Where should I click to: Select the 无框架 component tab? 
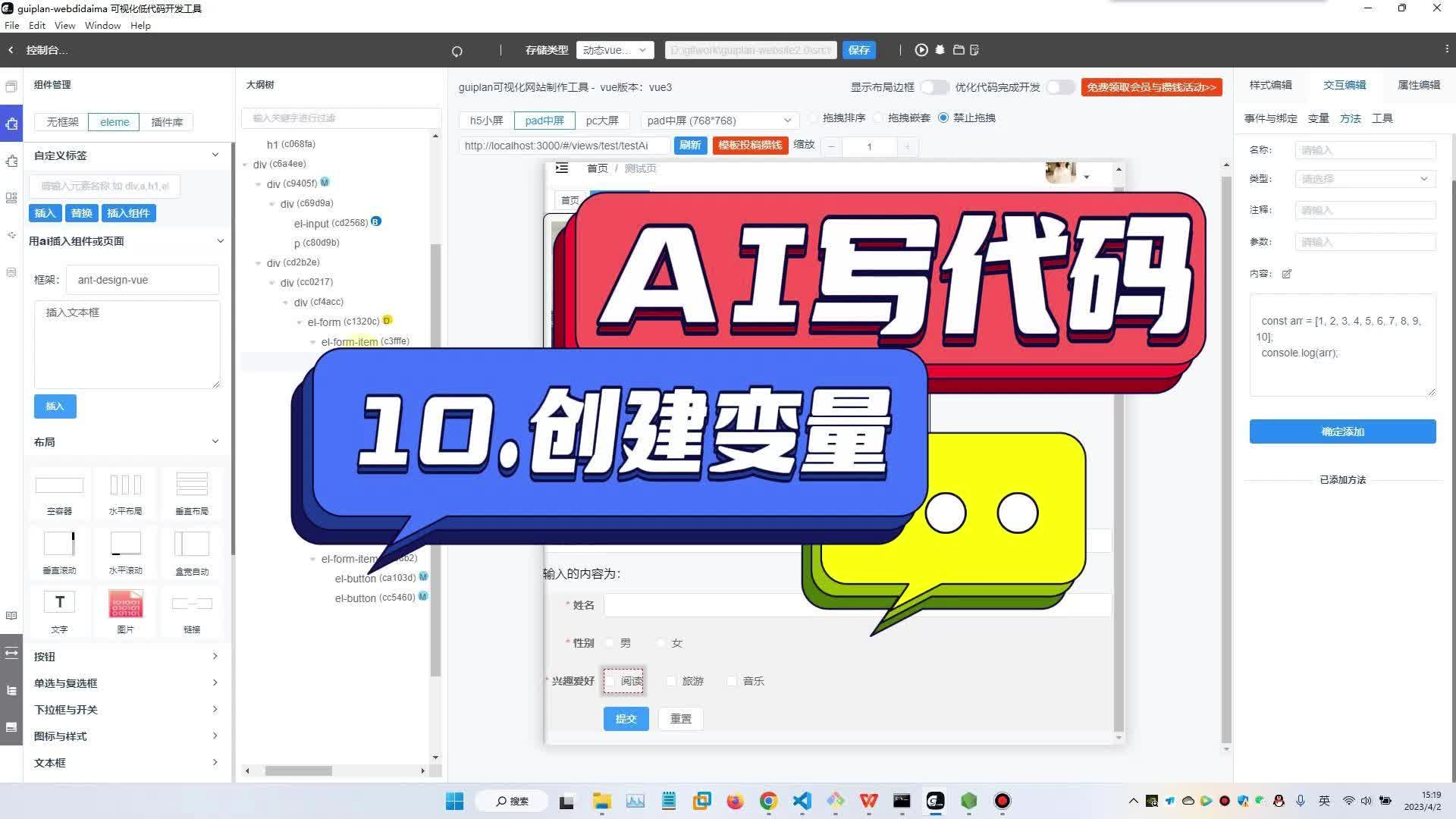tap(62, 122)
